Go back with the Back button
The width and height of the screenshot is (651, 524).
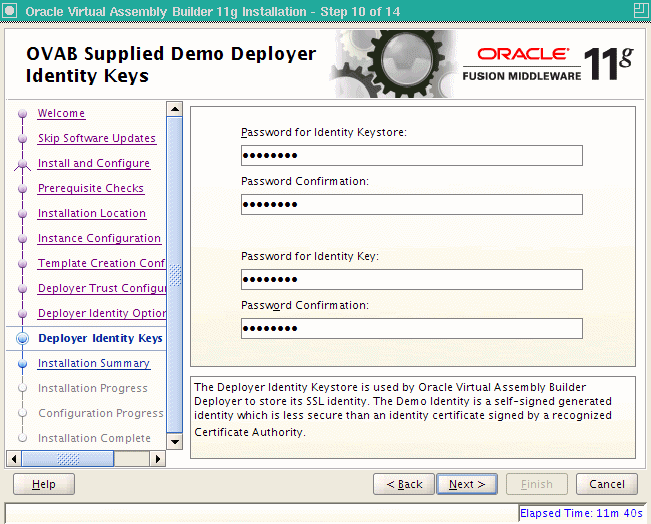tap(404, 484)
